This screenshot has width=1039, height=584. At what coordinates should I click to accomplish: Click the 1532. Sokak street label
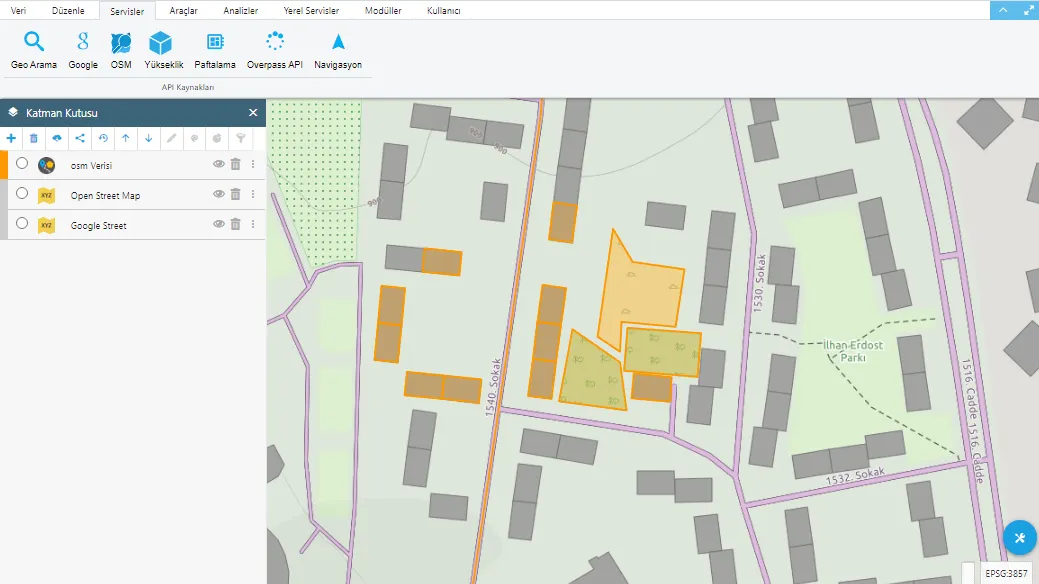(x=855, y=476)
